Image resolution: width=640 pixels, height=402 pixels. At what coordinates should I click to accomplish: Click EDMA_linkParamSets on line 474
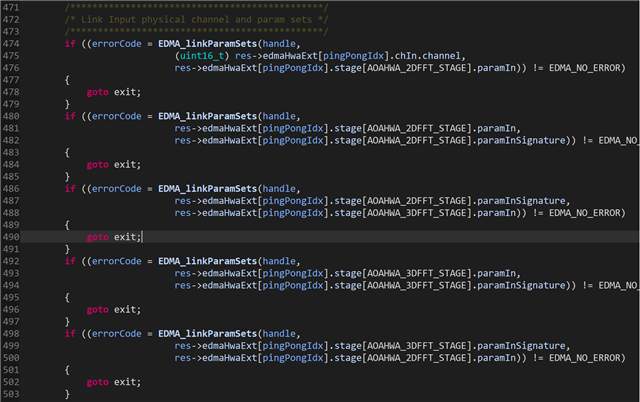[x=207, y=44]
